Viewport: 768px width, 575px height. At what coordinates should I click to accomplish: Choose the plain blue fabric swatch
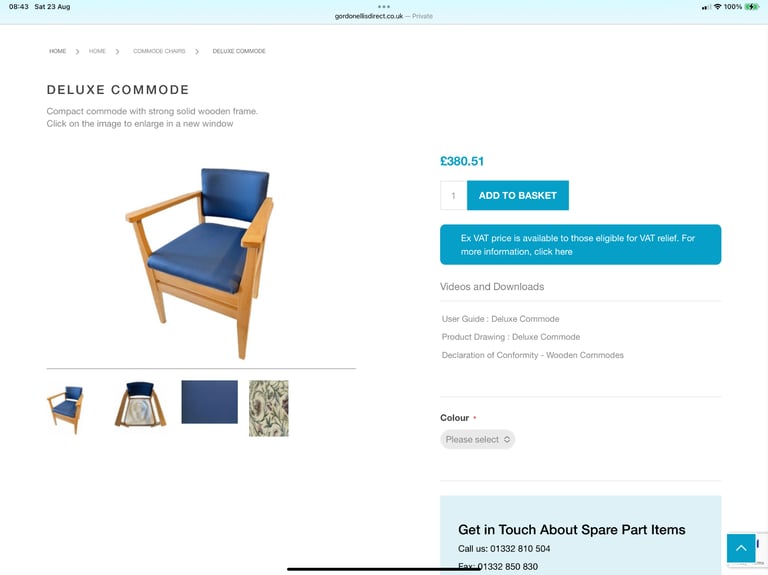pos(210,402)
